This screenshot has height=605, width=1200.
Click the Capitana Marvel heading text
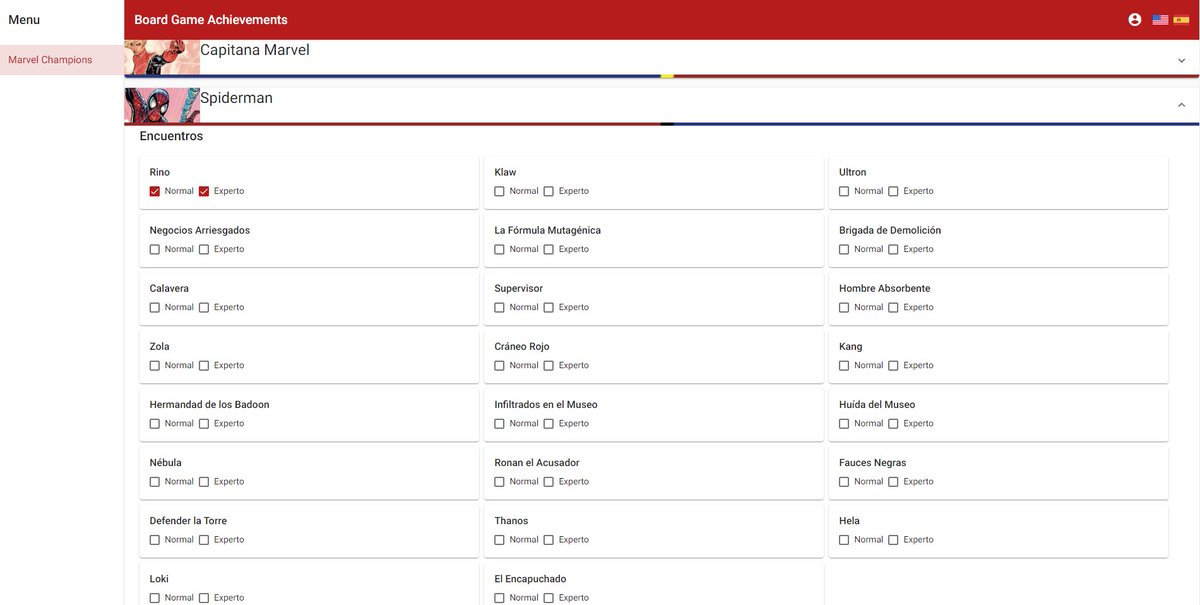click(x=255, y=50)
